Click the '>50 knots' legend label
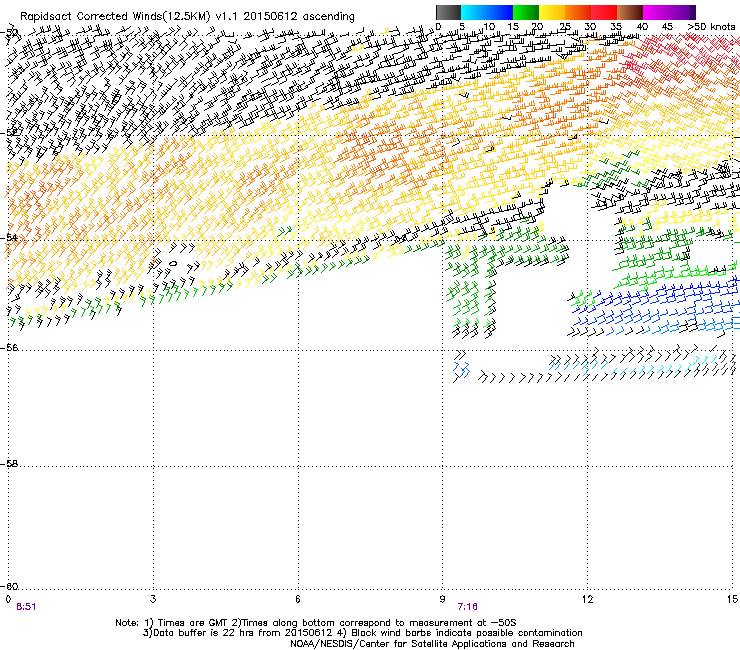 (711, 27)
